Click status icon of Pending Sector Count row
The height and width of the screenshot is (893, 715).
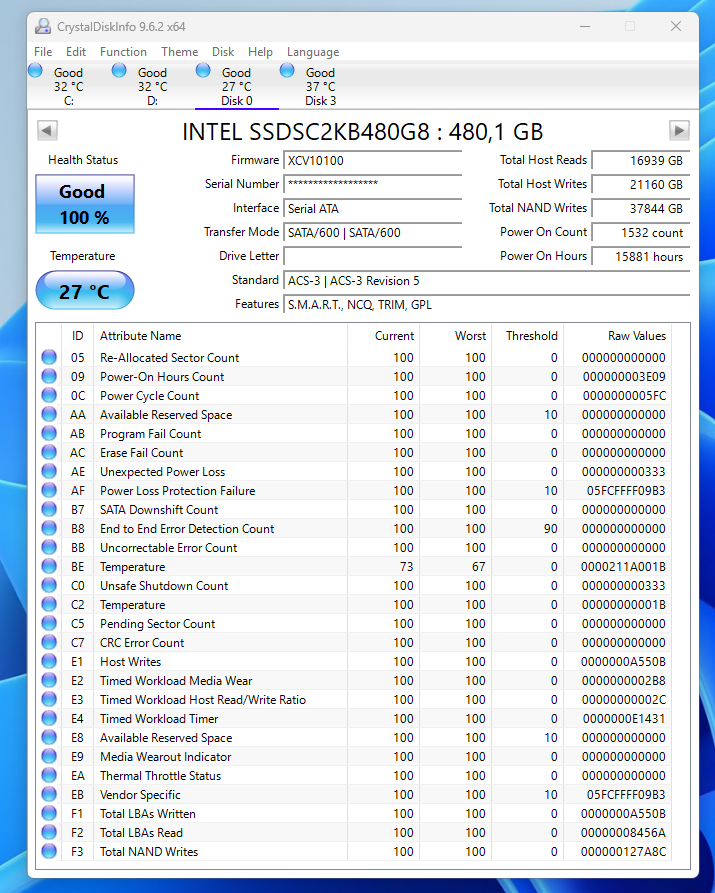49,623
